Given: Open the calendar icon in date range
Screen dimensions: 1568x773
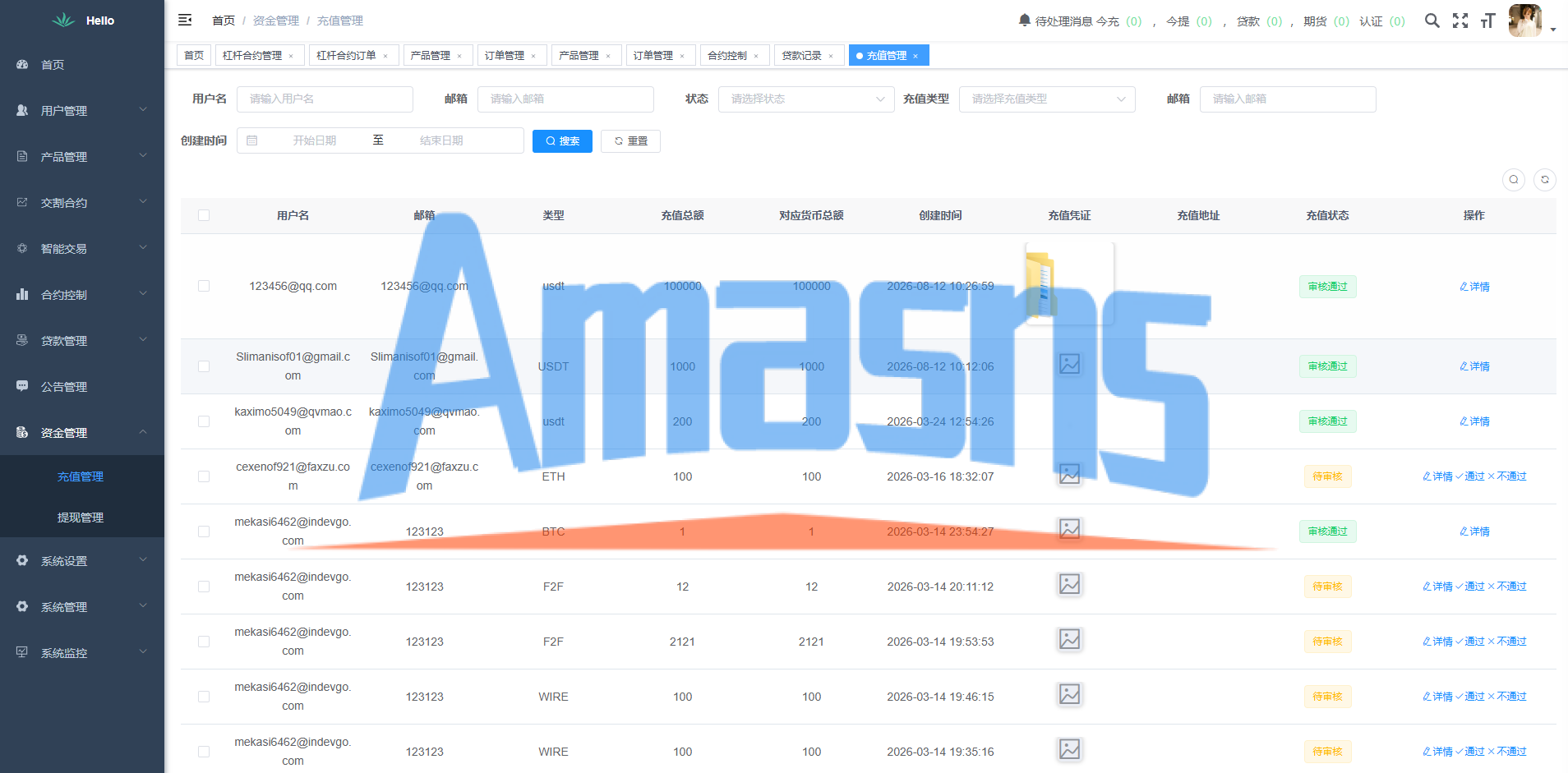Looking at the screenshot, I should click(x=252, y=140).
